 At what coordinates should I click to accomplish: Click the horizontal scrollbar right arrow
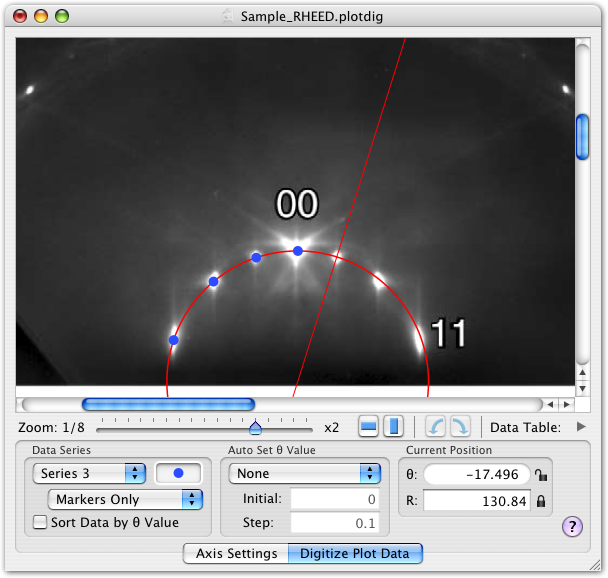[x=567, y=405]
